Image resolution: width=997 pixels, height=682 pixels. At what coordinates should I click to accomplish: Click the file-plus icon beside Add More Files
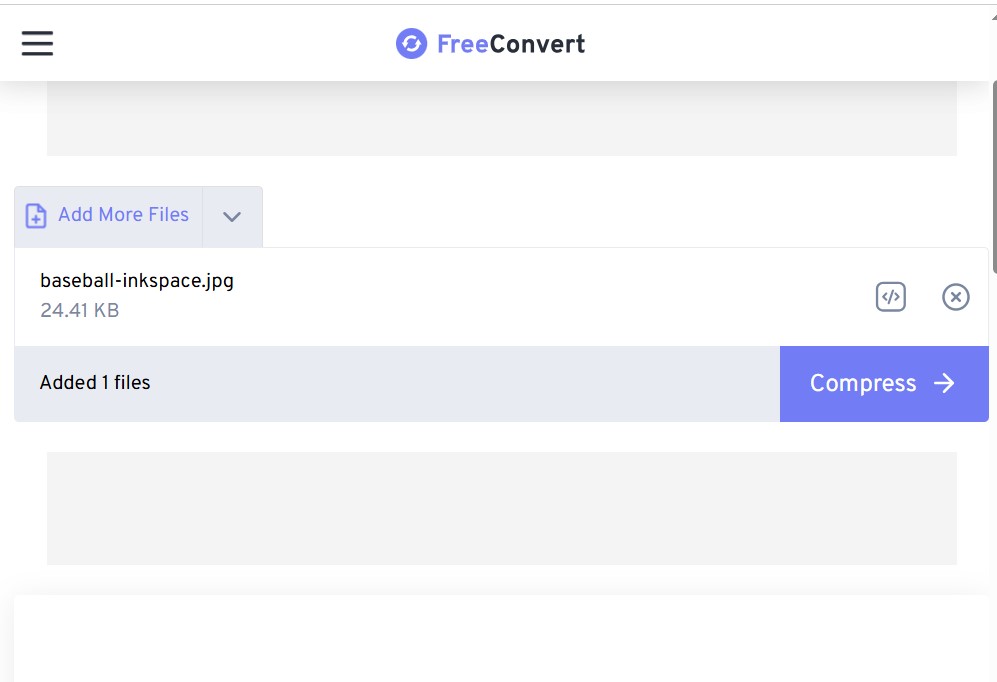35,215
